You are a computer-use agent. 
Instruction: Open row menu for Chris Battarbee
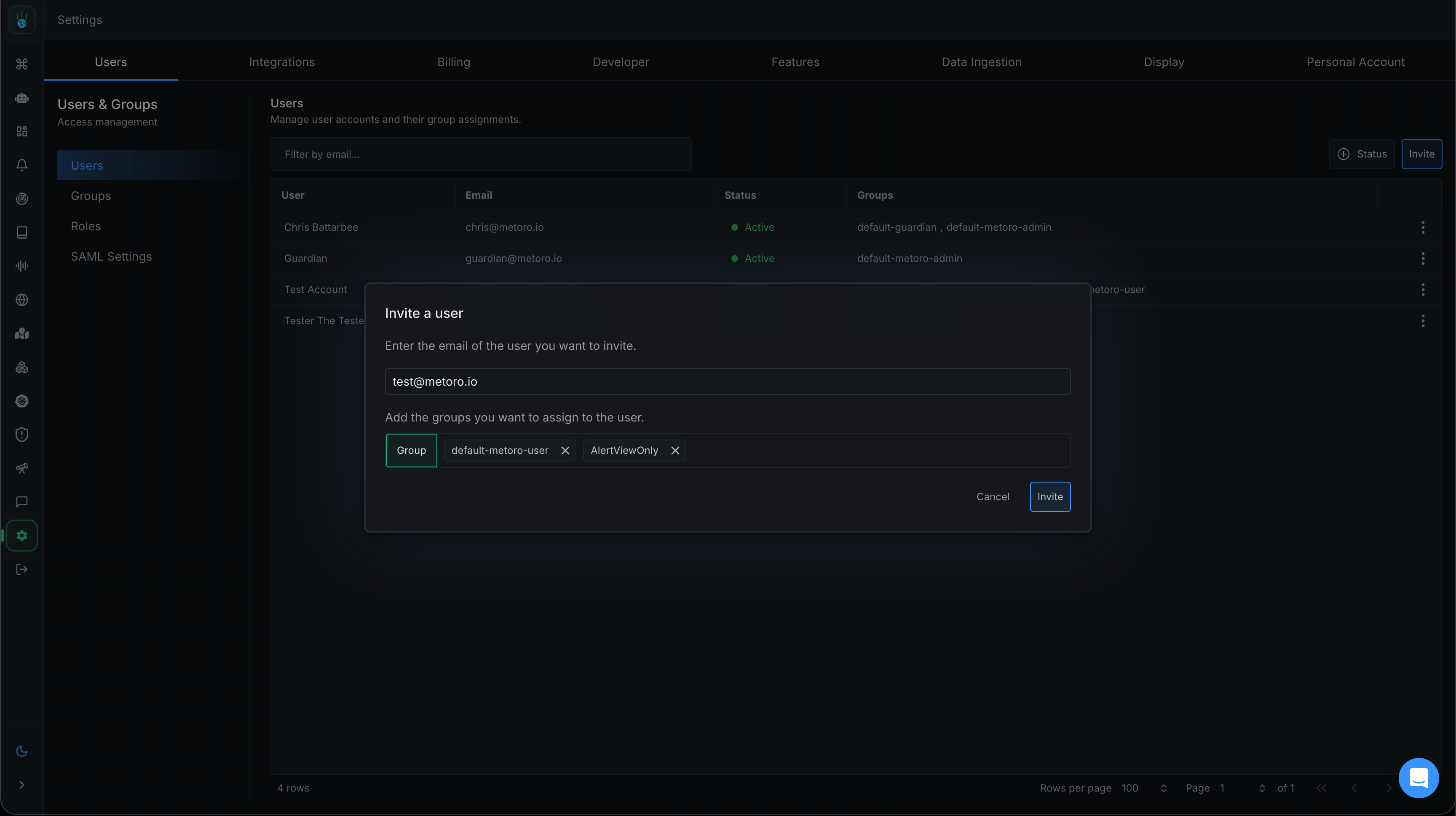tap(1423, 227)
